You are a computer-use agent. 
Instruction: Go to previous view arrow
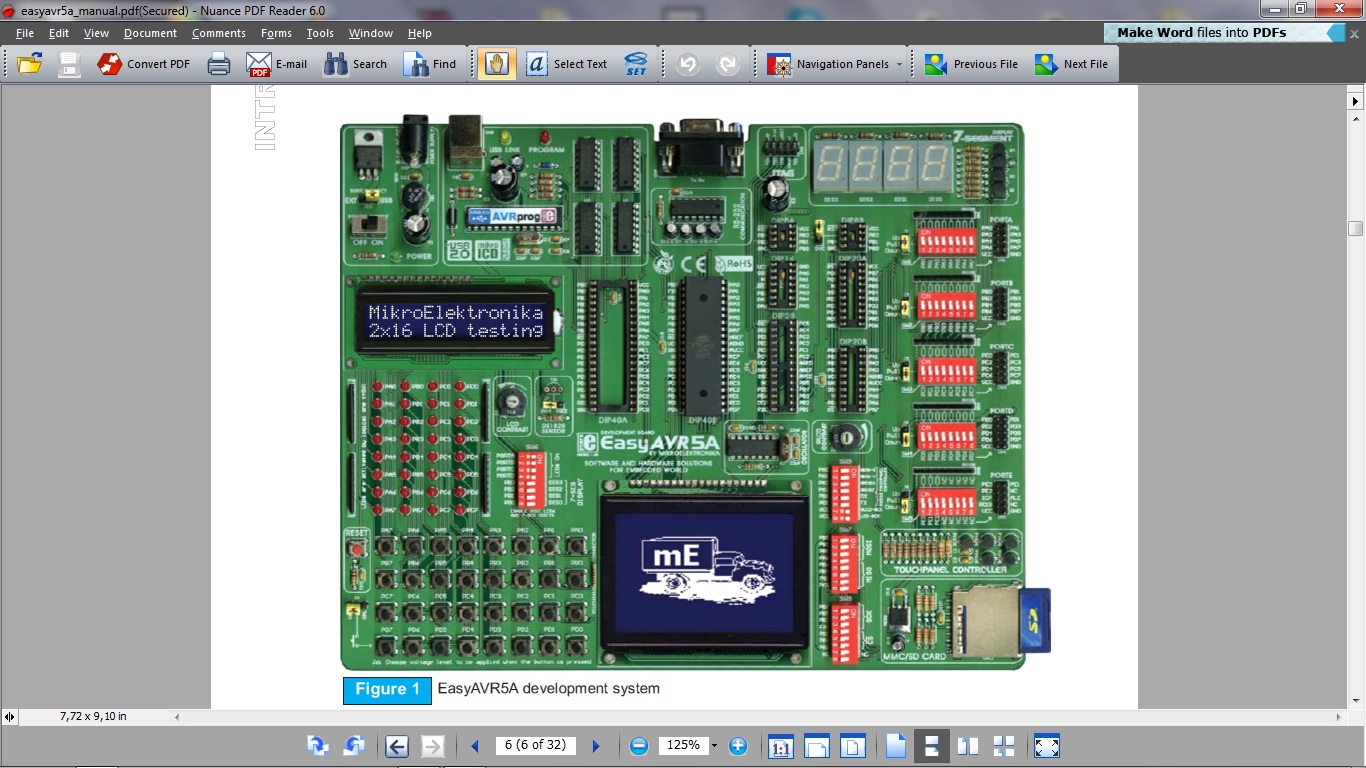tap(397, 746)
